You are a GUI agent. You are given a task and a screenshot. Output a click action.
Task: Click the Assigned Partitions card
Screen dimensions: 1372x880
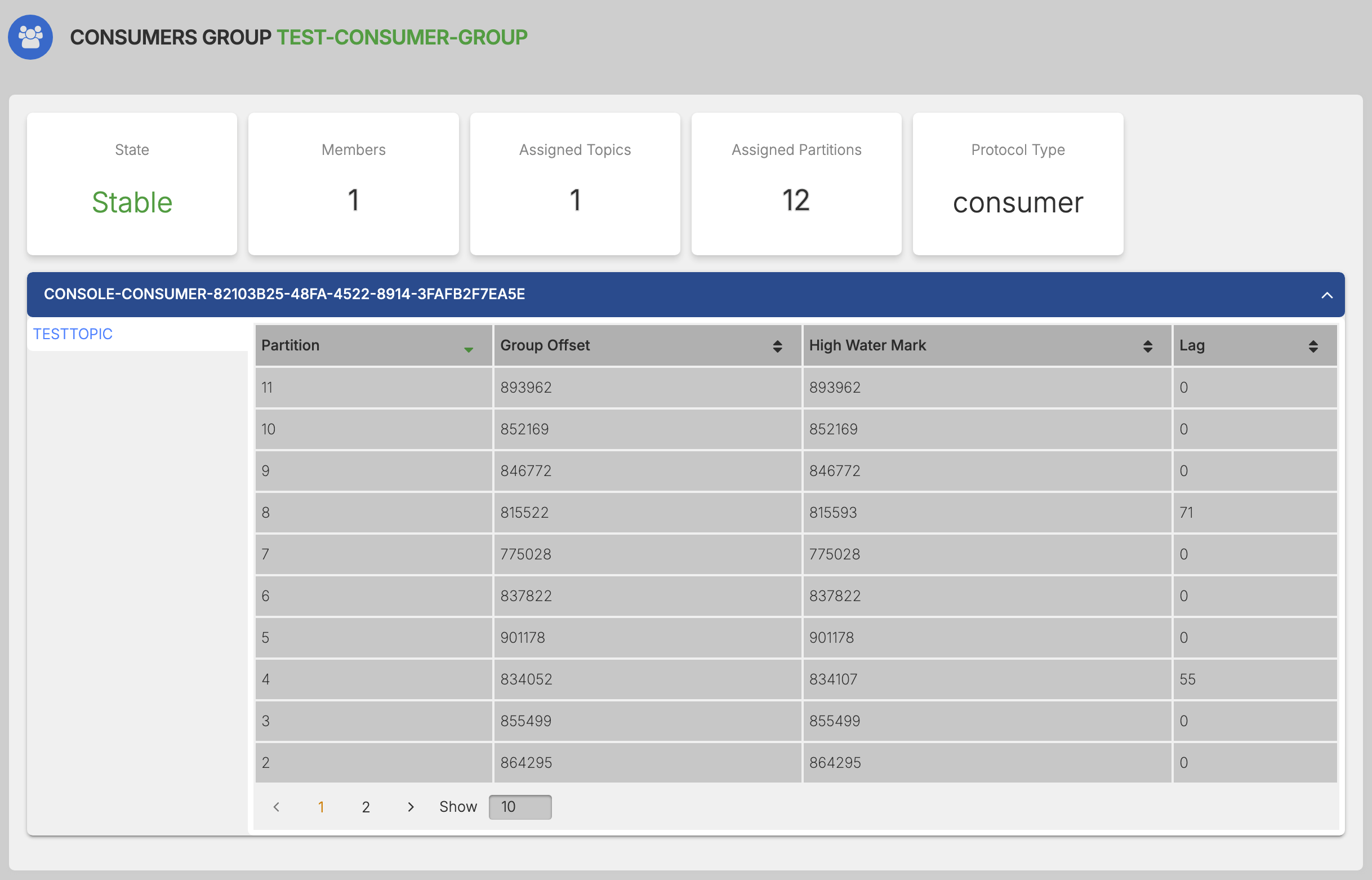[796, 184]
